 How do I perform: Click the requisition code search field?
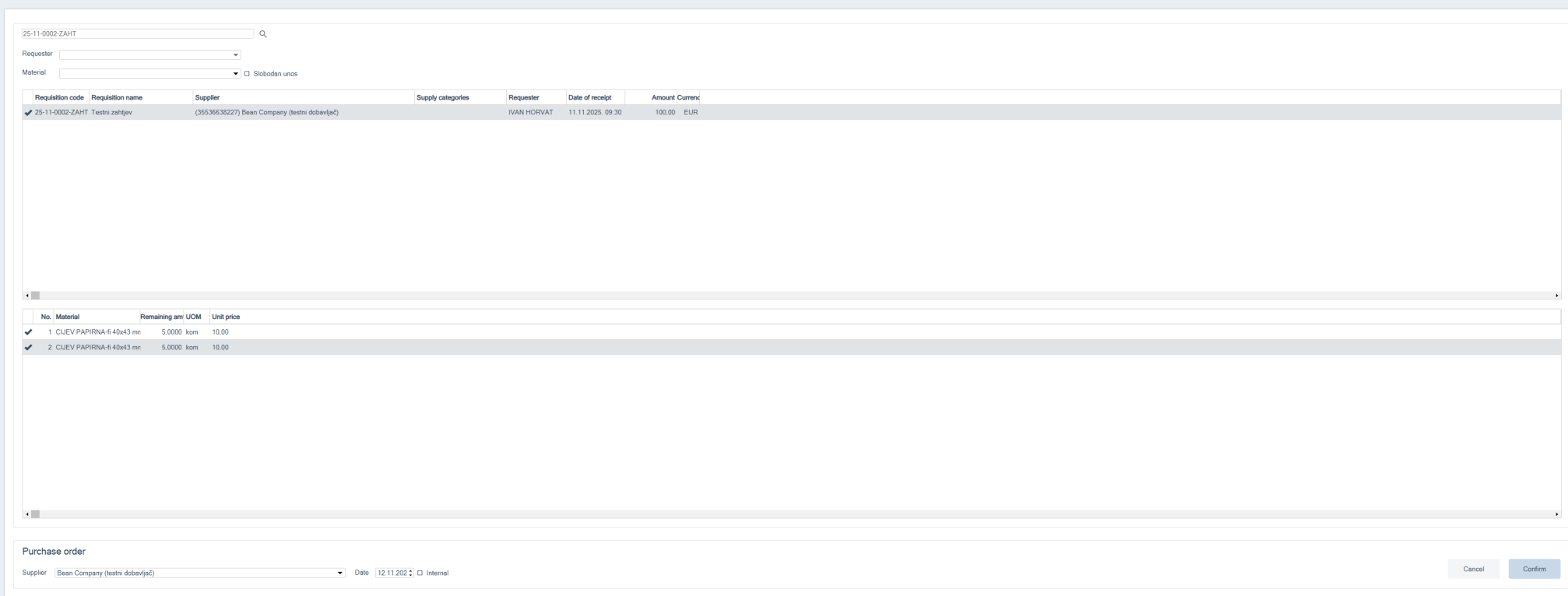pyautogui.click(x=137, y=34)
